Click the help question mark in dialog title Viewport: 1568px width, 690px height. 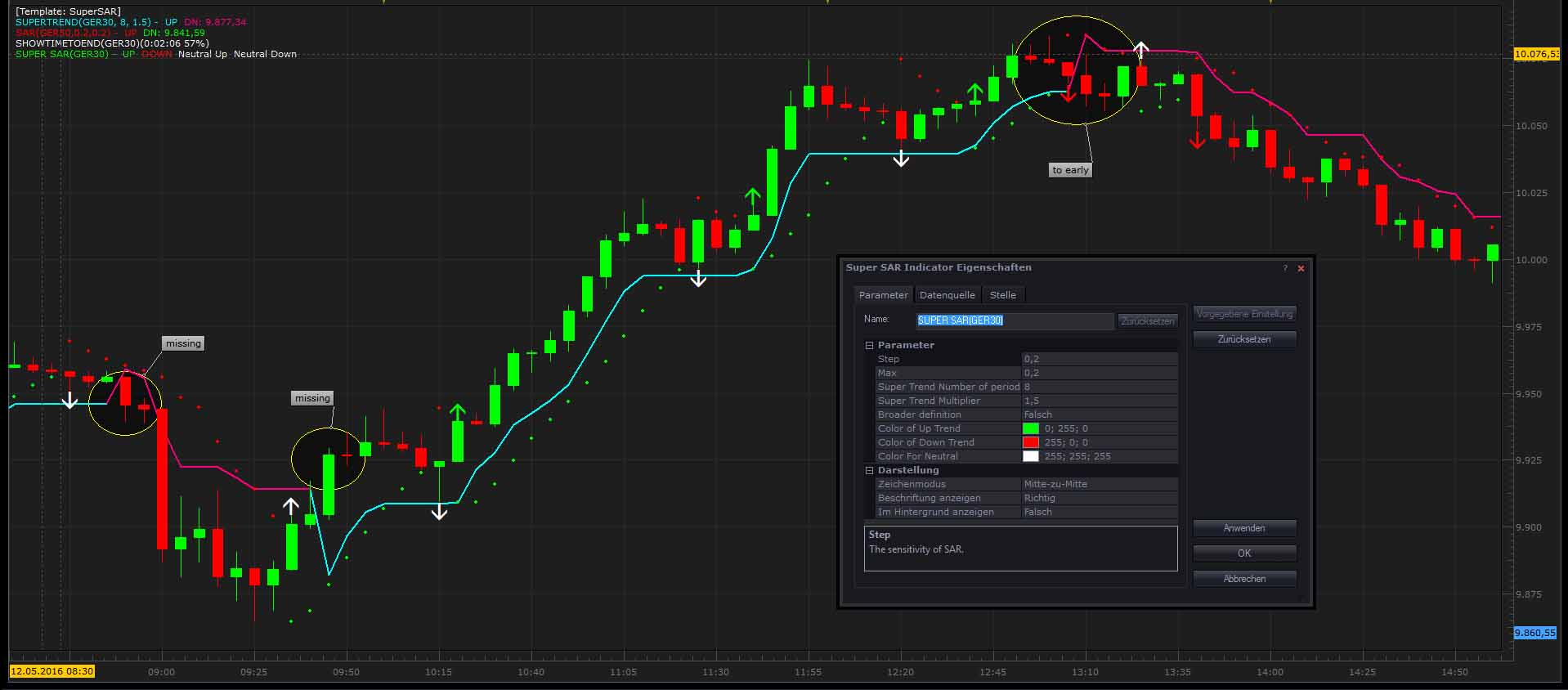click(1284, 268)
